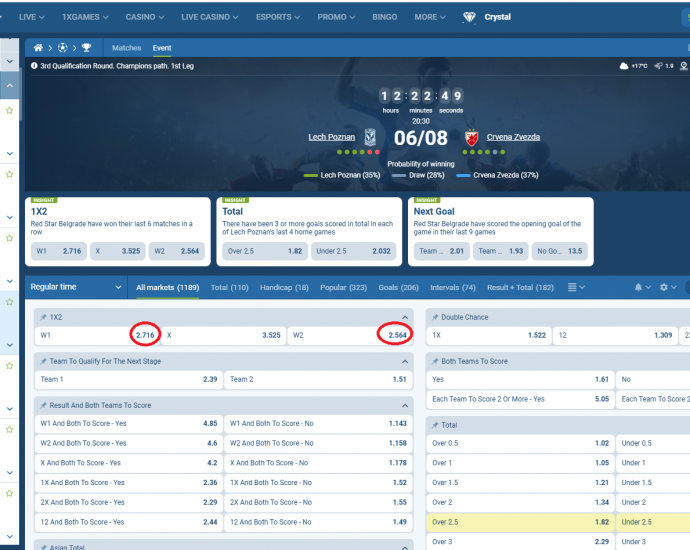
Task: Collapse Result And Both Teams To Score section
Action: 405,405
